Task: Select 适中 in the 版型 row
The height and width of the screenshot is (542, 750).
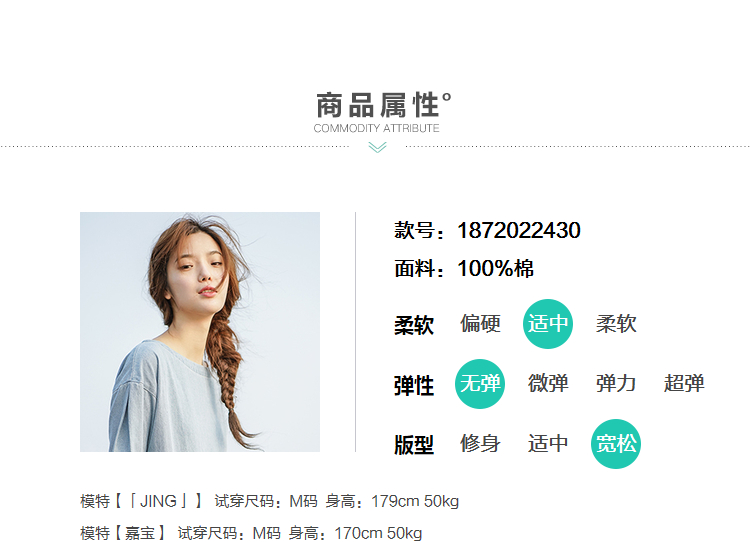Action: point(548,443)
